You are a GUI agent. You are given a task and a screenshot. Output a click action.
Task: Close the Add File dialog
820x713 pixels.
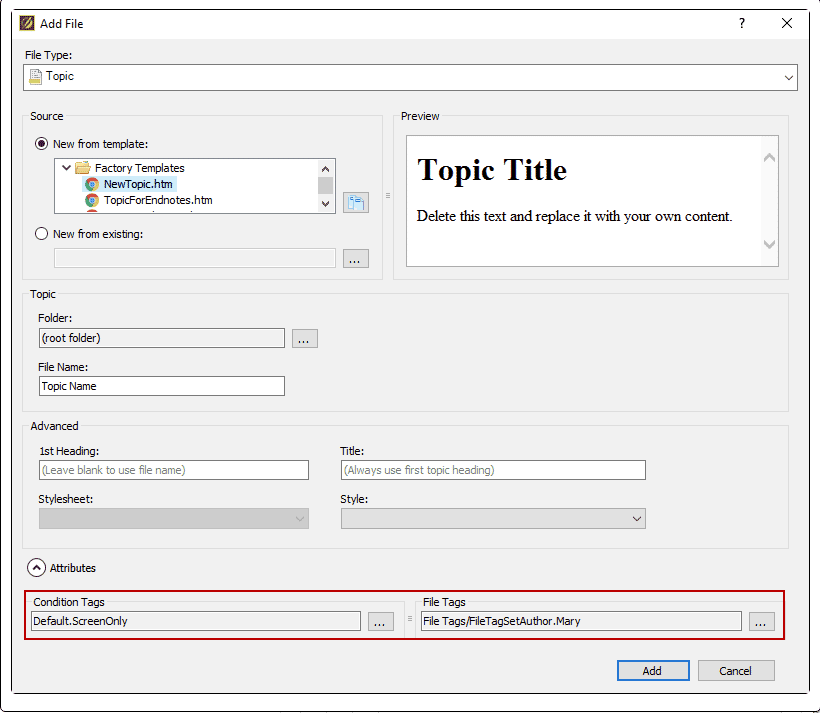787,23
